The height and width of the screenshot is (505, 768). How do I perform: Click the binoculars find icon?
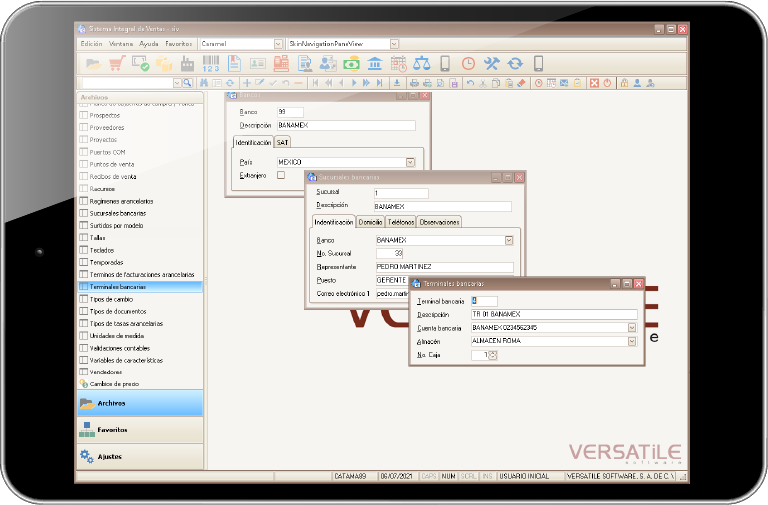coord(204,83)
